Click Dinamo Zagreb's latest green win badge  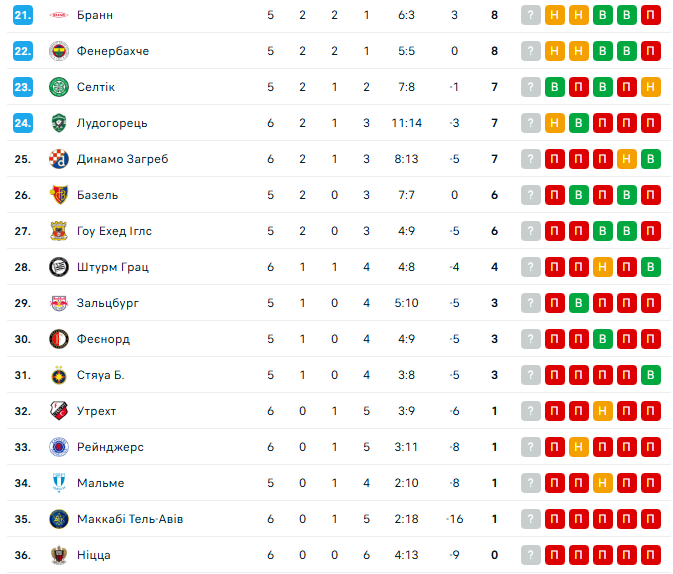click(651, 159)
